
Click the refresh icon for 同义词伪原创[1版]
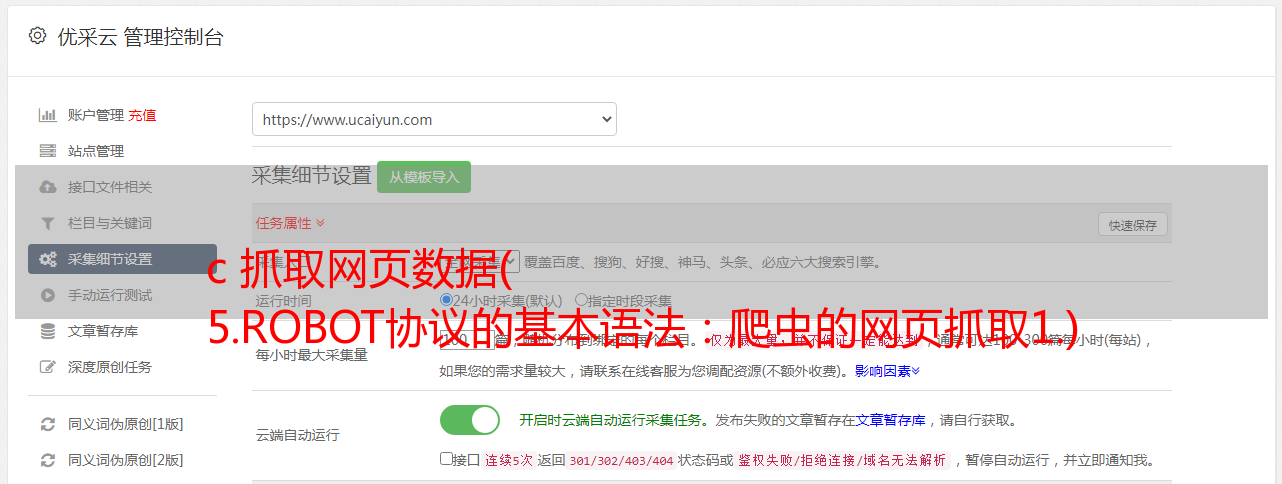[x=47, y=424]
